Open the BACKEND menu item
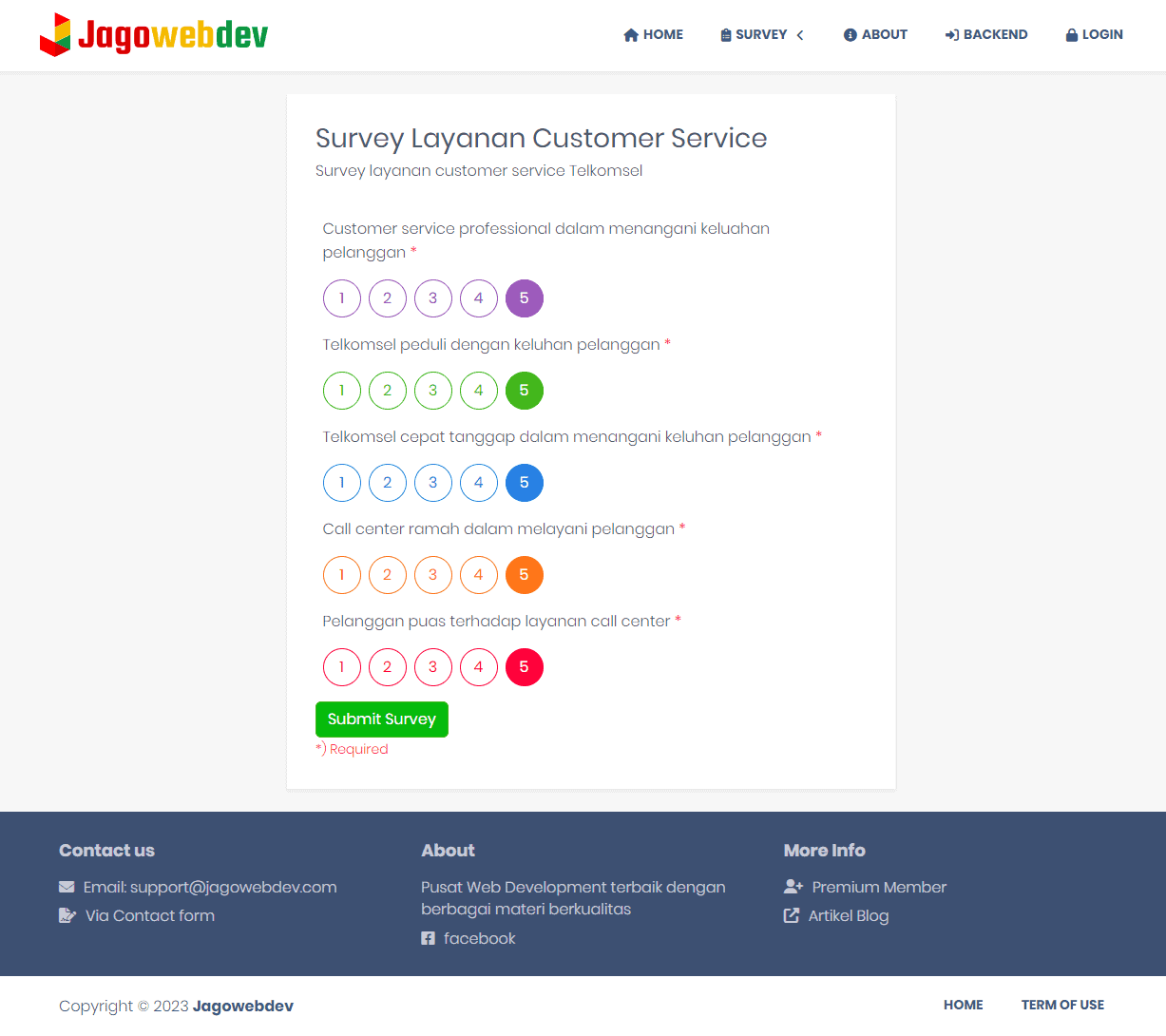1166x1036 pixels. pyautogui.click(x=986, y=35)
